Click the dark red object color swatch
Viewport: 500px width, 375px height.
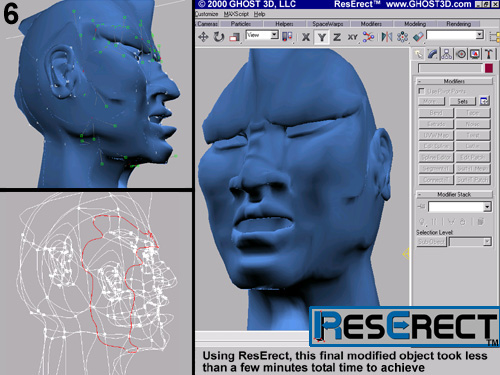pos(489,68)
